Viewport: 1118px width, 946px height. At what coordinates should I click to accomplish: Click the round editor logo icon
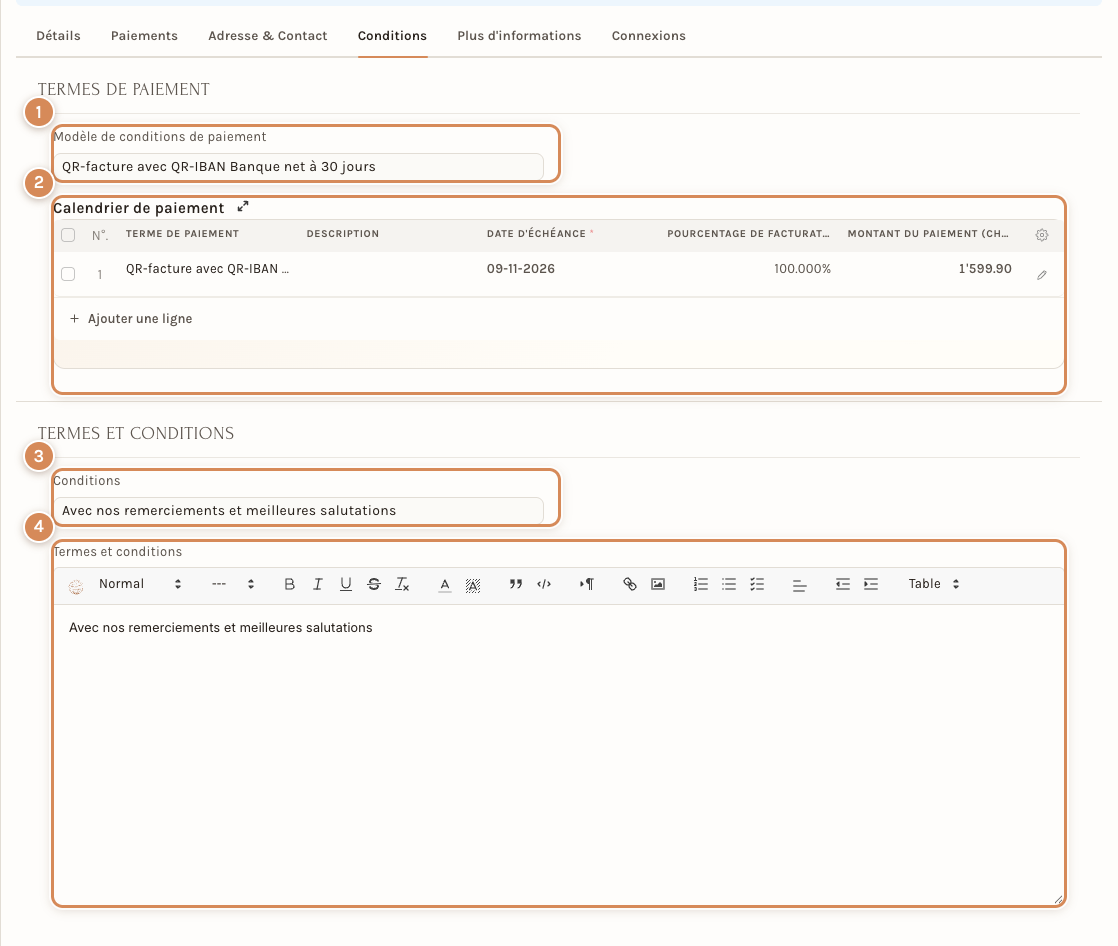[x=76, y=587]
